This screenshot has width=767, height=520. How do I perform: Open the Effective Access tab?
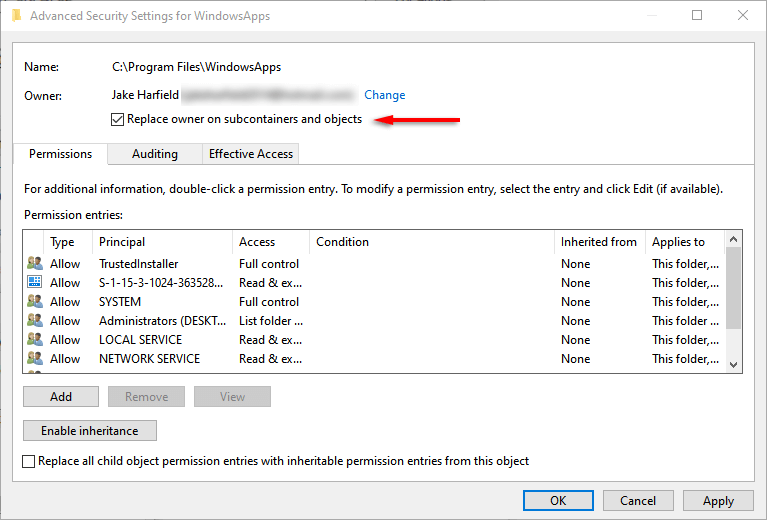coord(250,154)
